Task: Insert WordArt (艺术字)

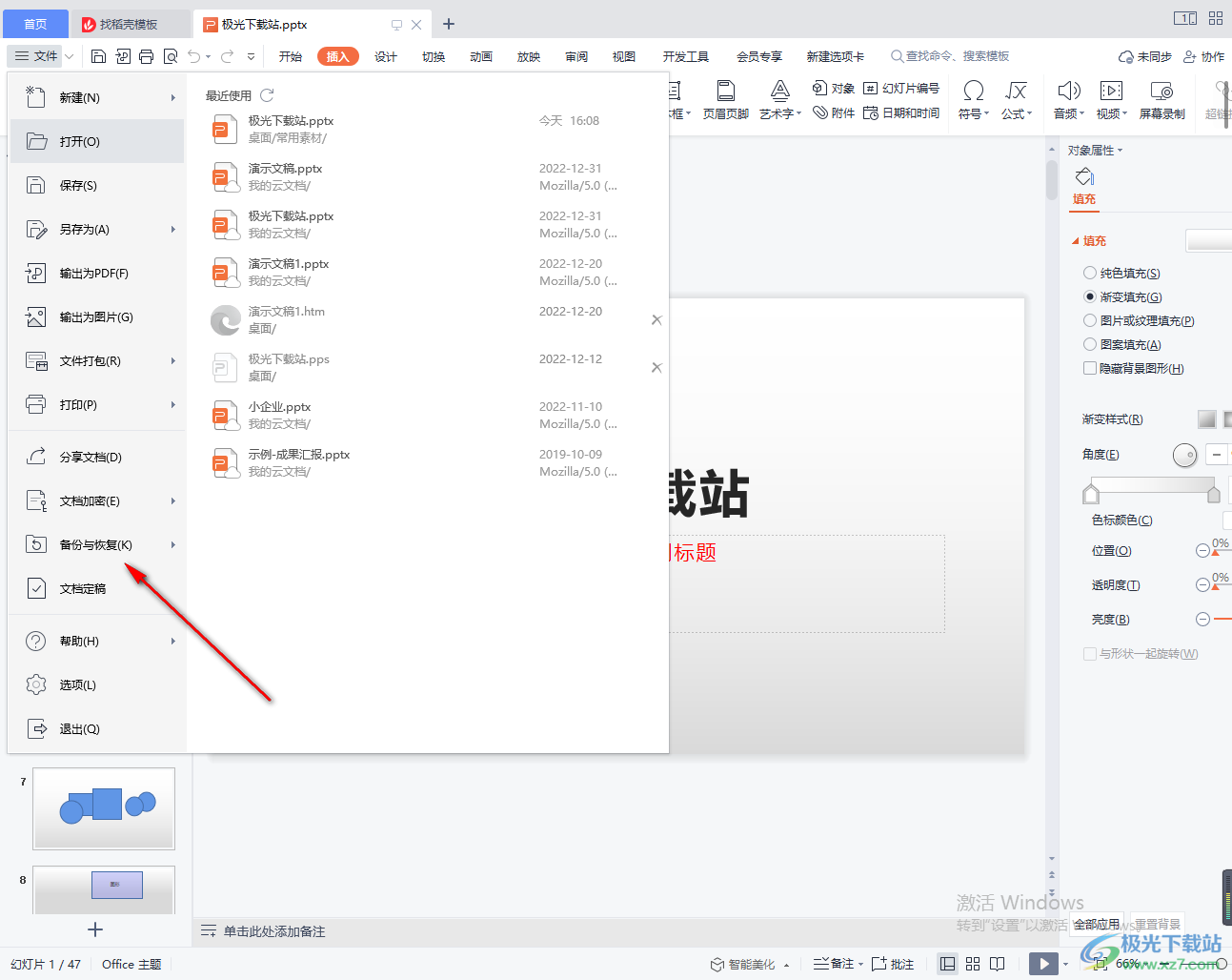Action: pyautogui.click(x=780, y=100)
